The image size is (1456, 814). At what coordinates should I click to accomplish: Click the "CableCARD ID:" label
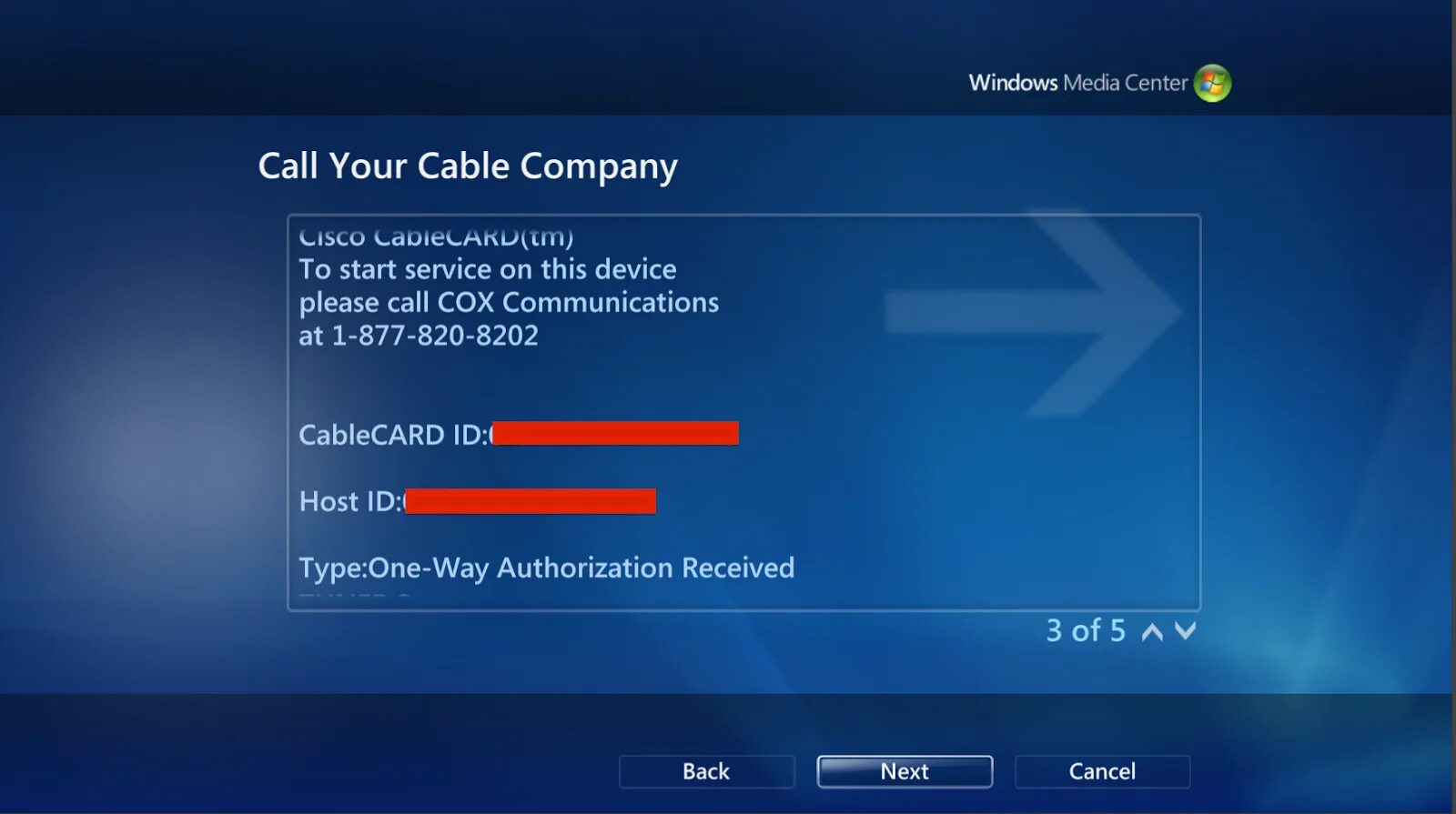pos(394,435)
